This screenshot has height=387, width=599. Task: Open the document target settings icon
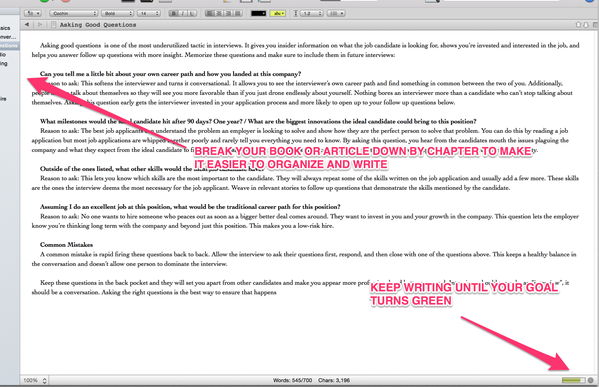(591, 380)
